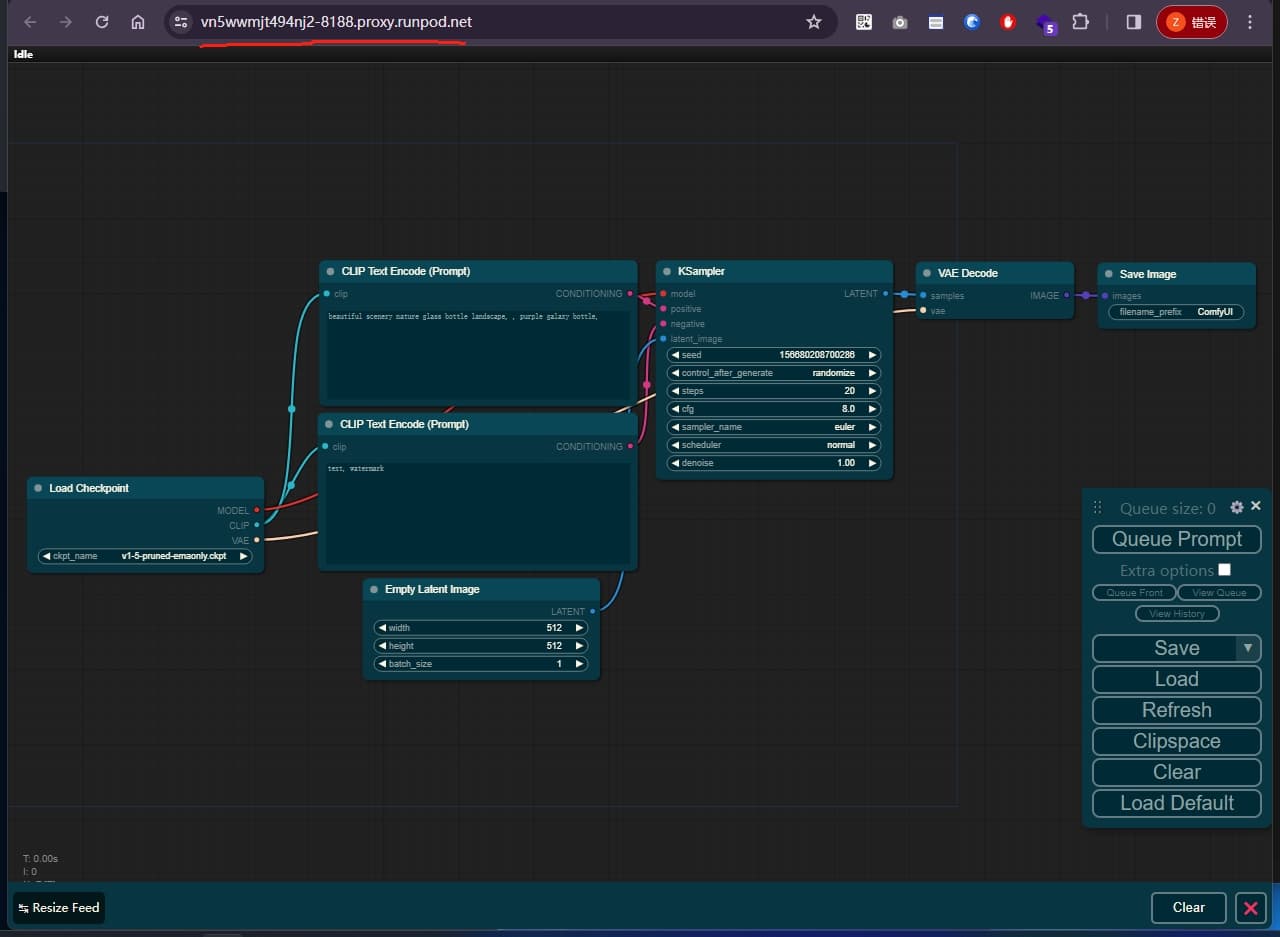Open the puzzle-piece Extensions menu
1280x937 pixels.
[x=1080, y=22]
